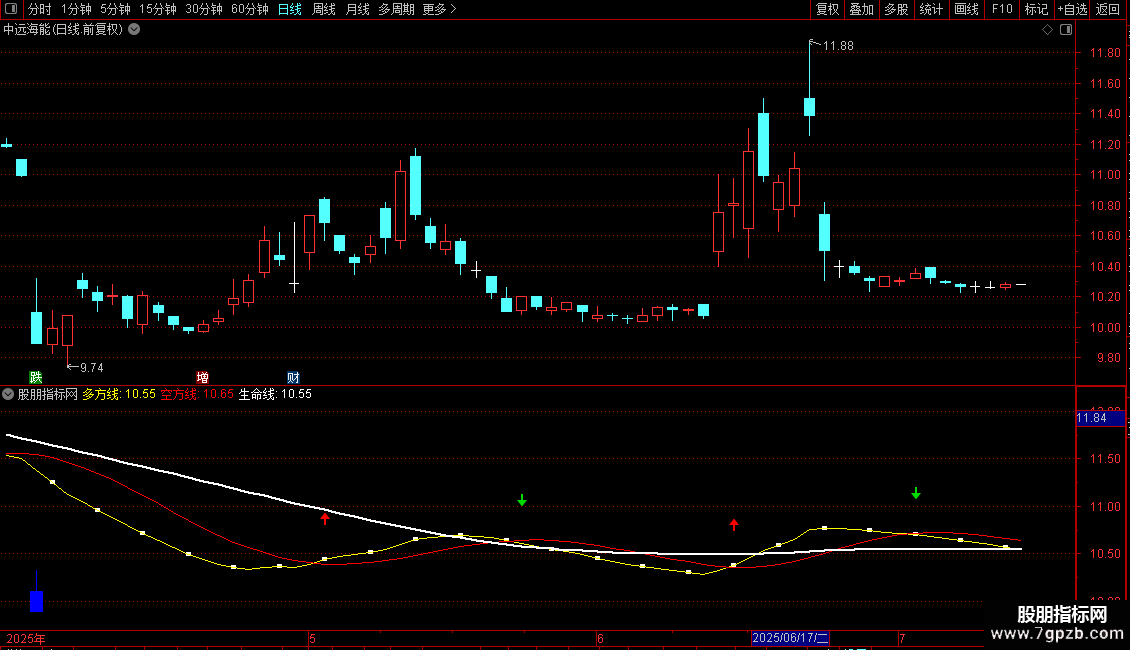
Task: Click the 11.80 price axis label
Action: point(1105,53)
